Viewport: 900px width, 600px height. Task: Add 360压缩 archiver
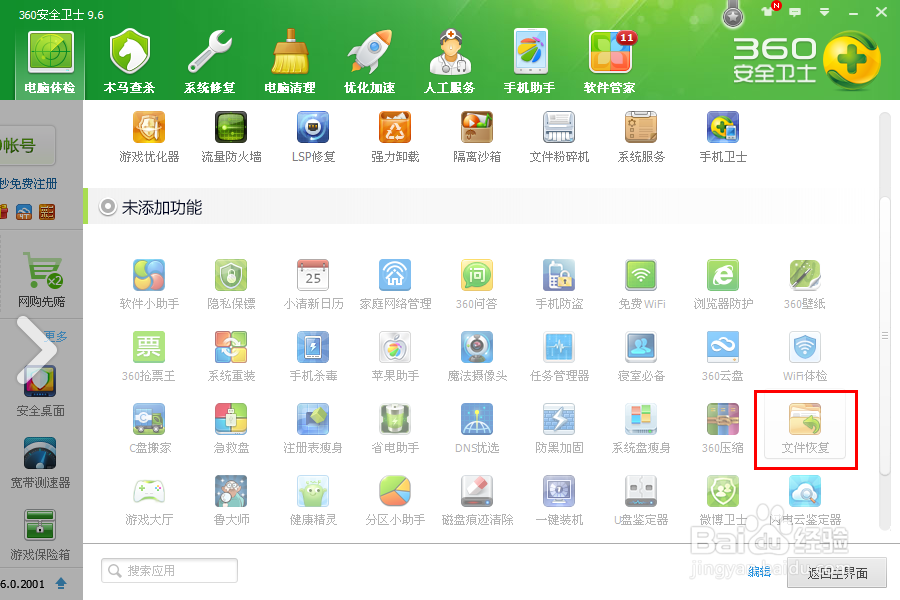click(x=723, y=429)
